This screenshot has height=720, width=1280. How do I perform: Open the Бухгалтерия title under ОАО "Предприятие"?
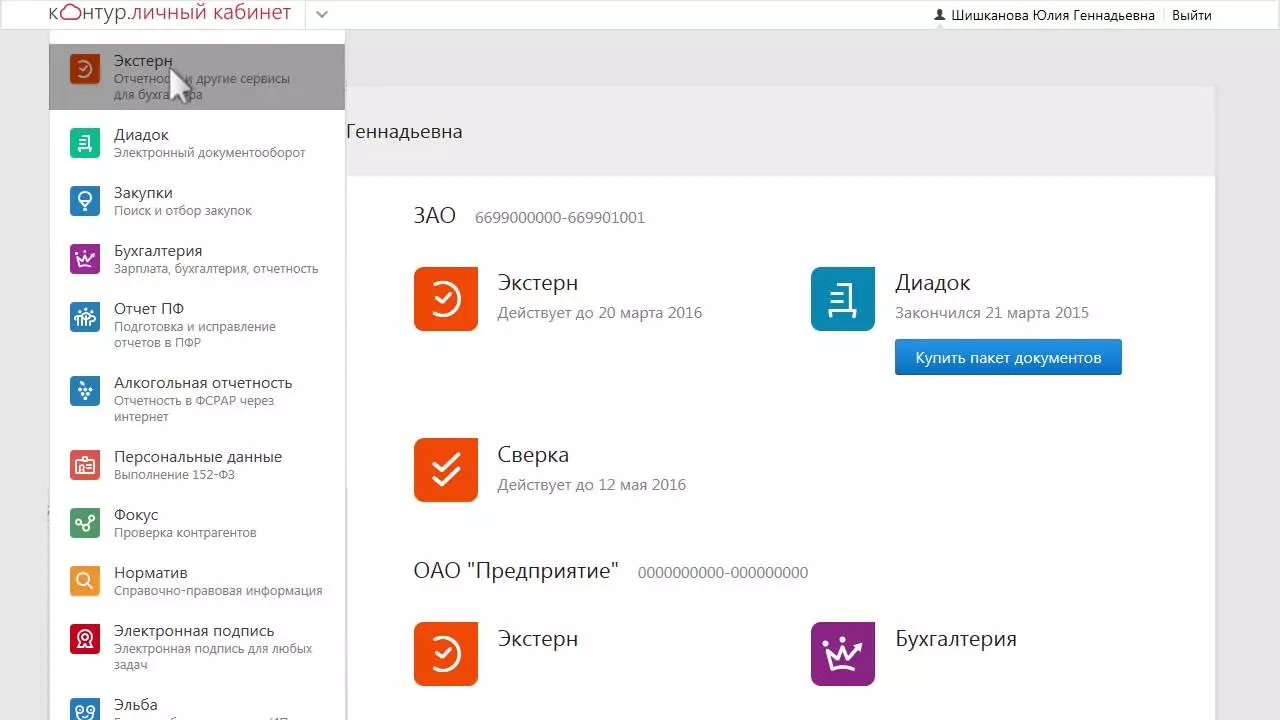(x=956, y=639)
